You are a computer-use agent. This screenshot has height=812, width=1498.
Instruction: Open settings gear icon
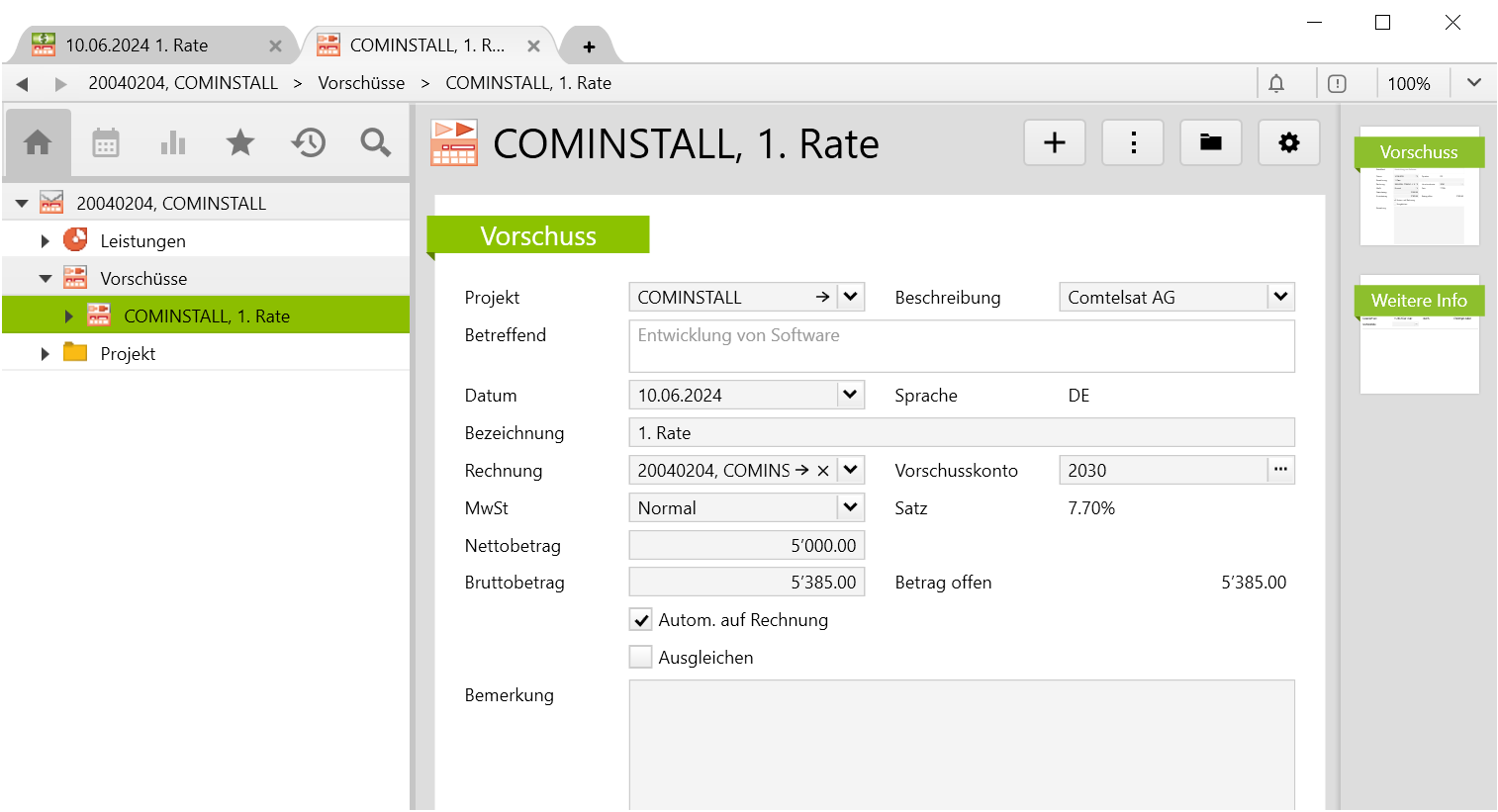tap(1288, 143)
